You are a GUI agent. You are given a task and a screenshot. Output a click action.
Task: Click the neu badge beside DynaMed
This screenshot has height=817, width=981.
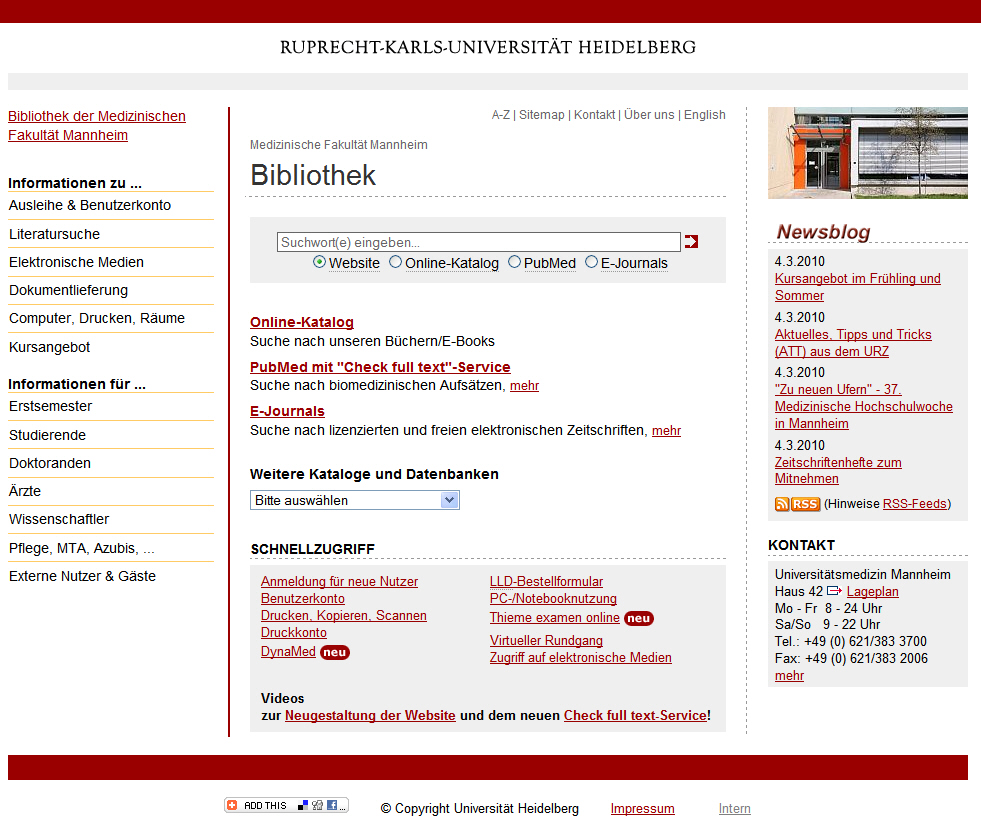pyautogui.click(x=335, y=652)
